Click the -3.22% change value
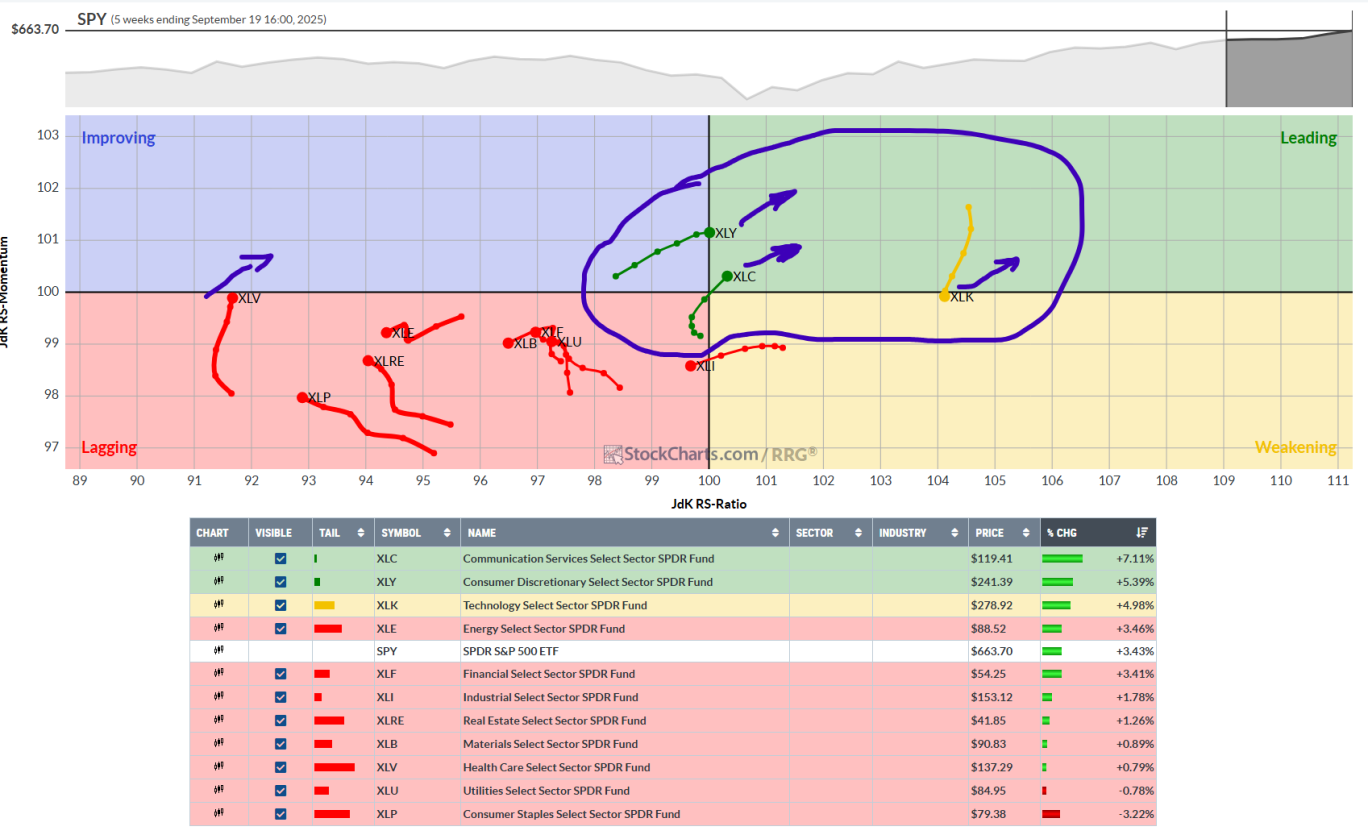 tap(1136, 813)
